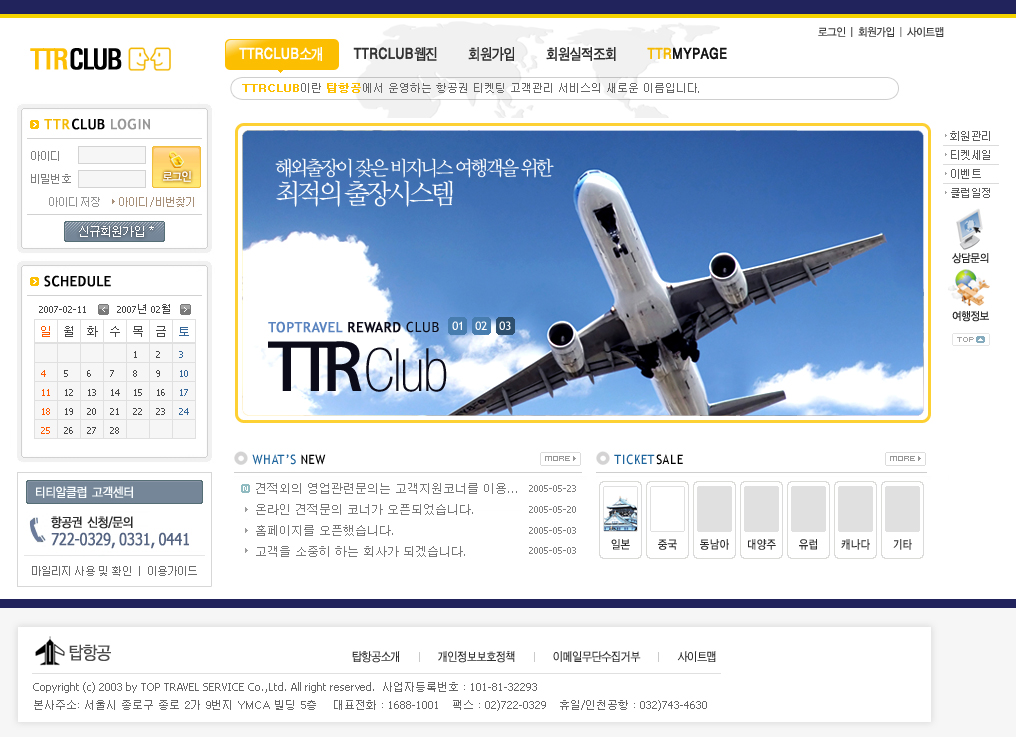
Task: Click the TOP scroll-up icon
Action: point(970,340)
